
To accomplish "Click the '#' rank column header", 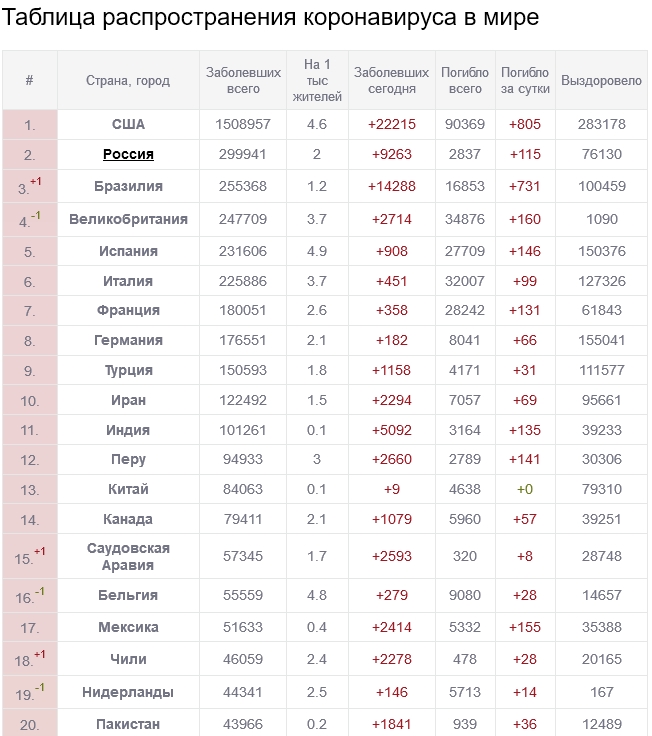I will 29,81.
